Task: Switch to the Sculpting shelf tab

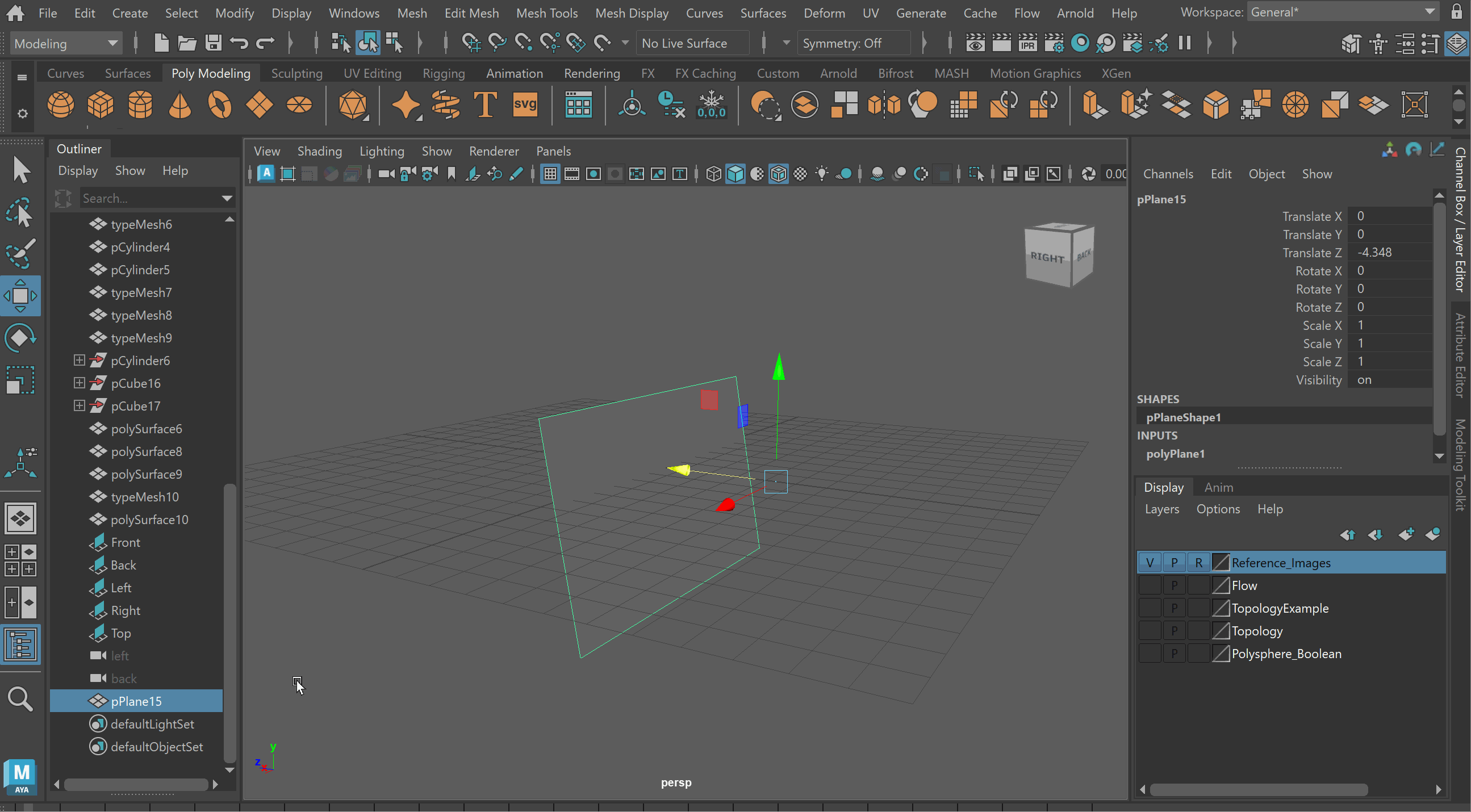Action: click(296, 74)
